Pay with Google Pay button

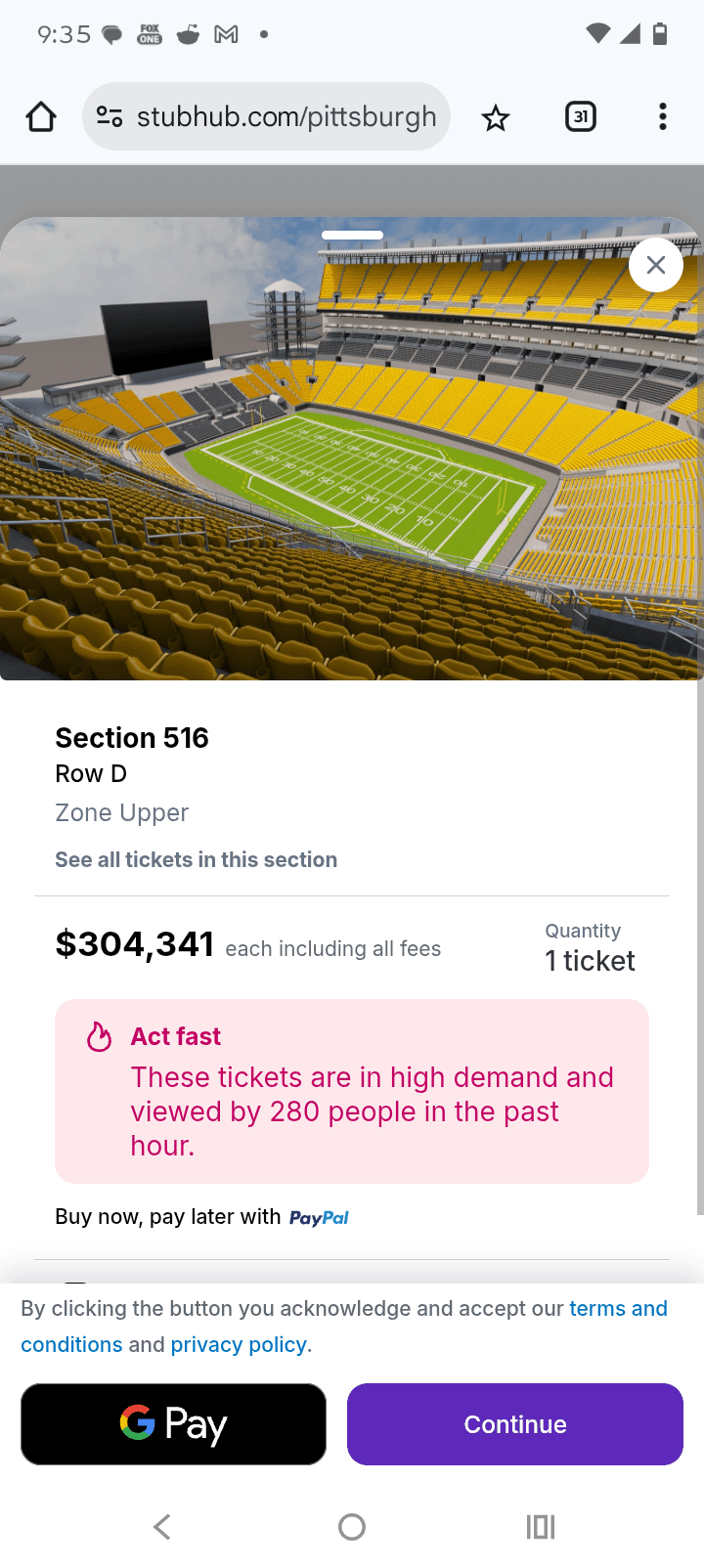(x=173, y=1424)
